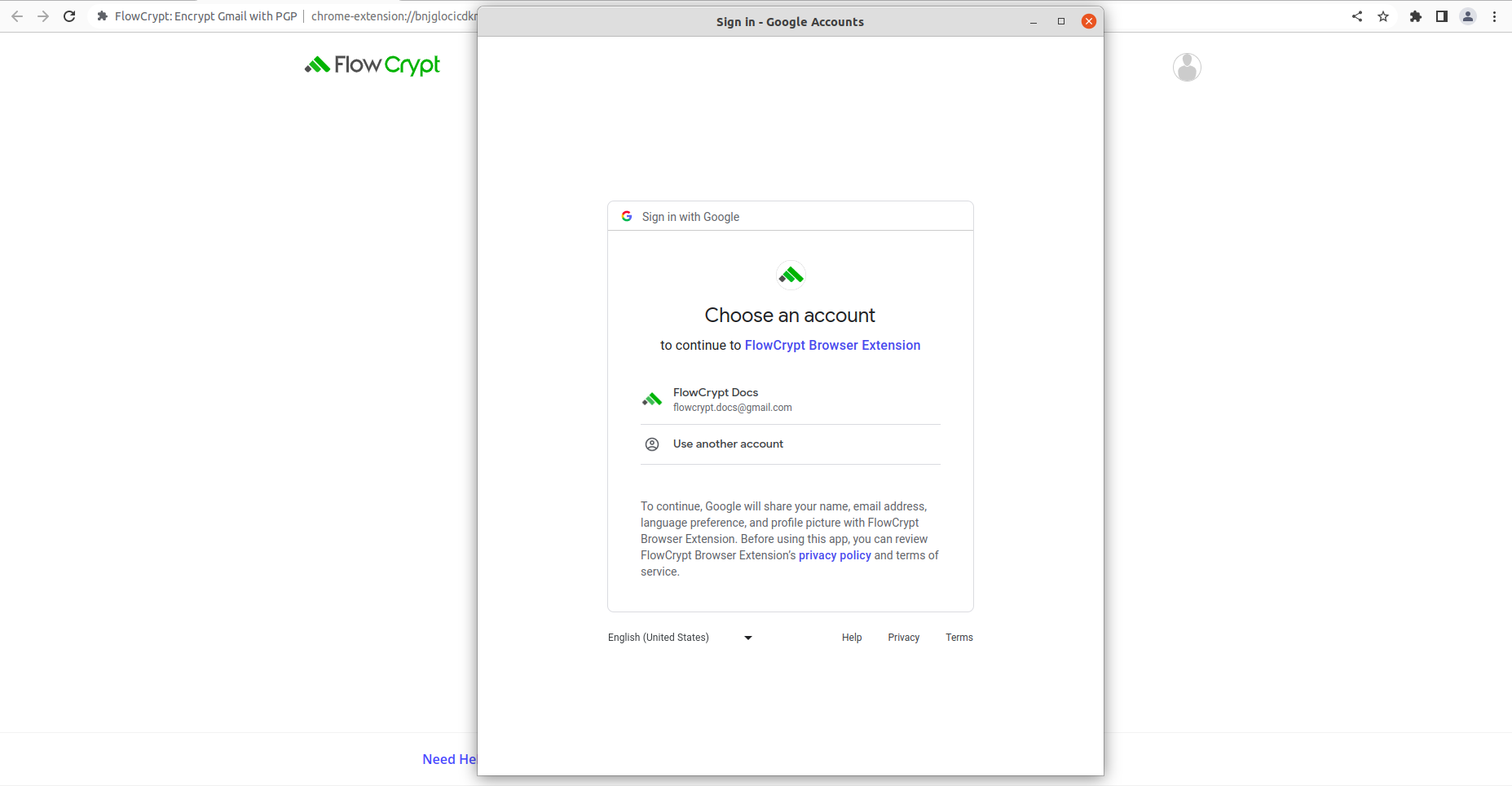The height and width of the screenshot is (786, 1512).
Task: Toggle Chrome side panel icon
Action: (x=1442, y=16)
